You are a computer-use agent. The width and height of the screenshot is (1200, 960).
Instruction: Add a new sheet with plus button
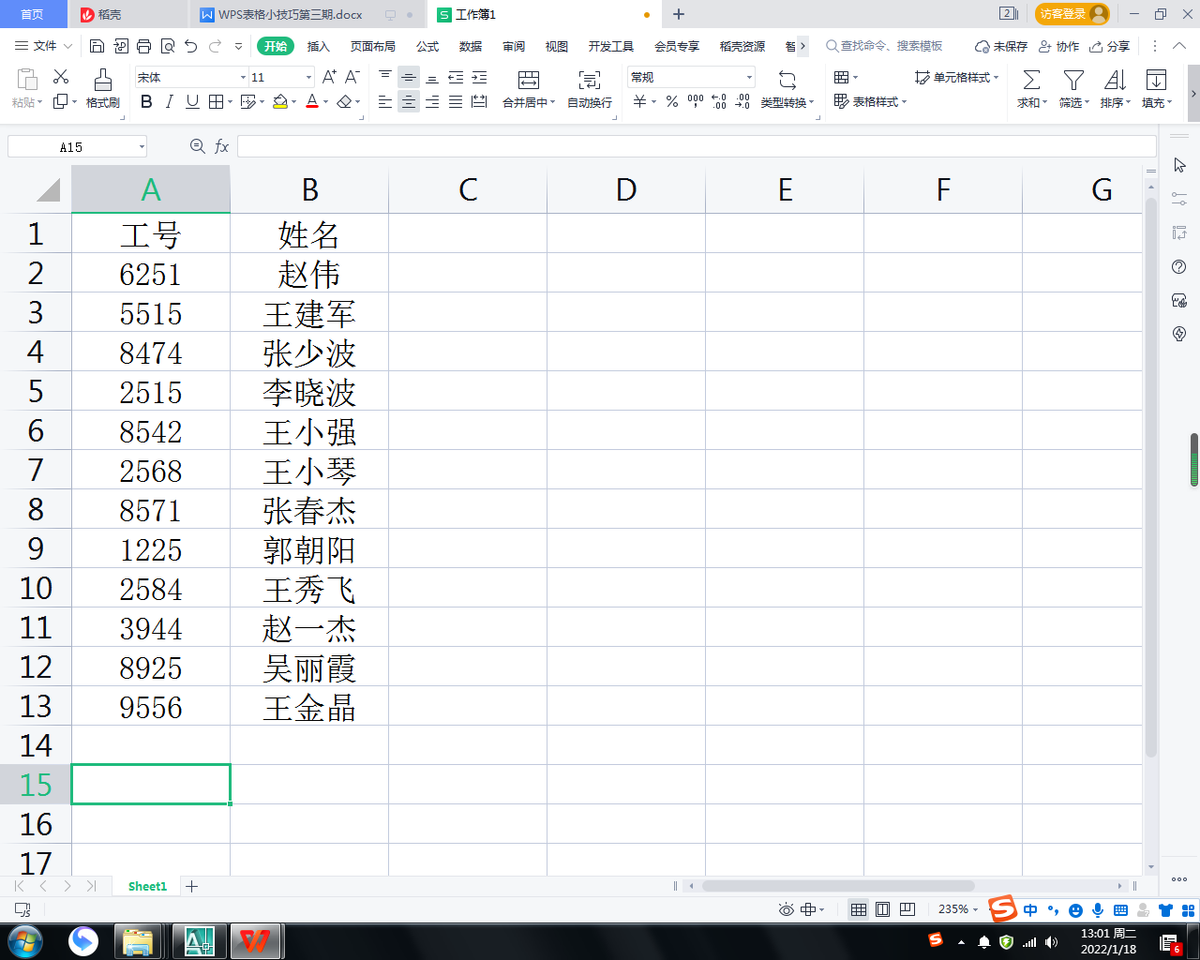click(192, 886)
